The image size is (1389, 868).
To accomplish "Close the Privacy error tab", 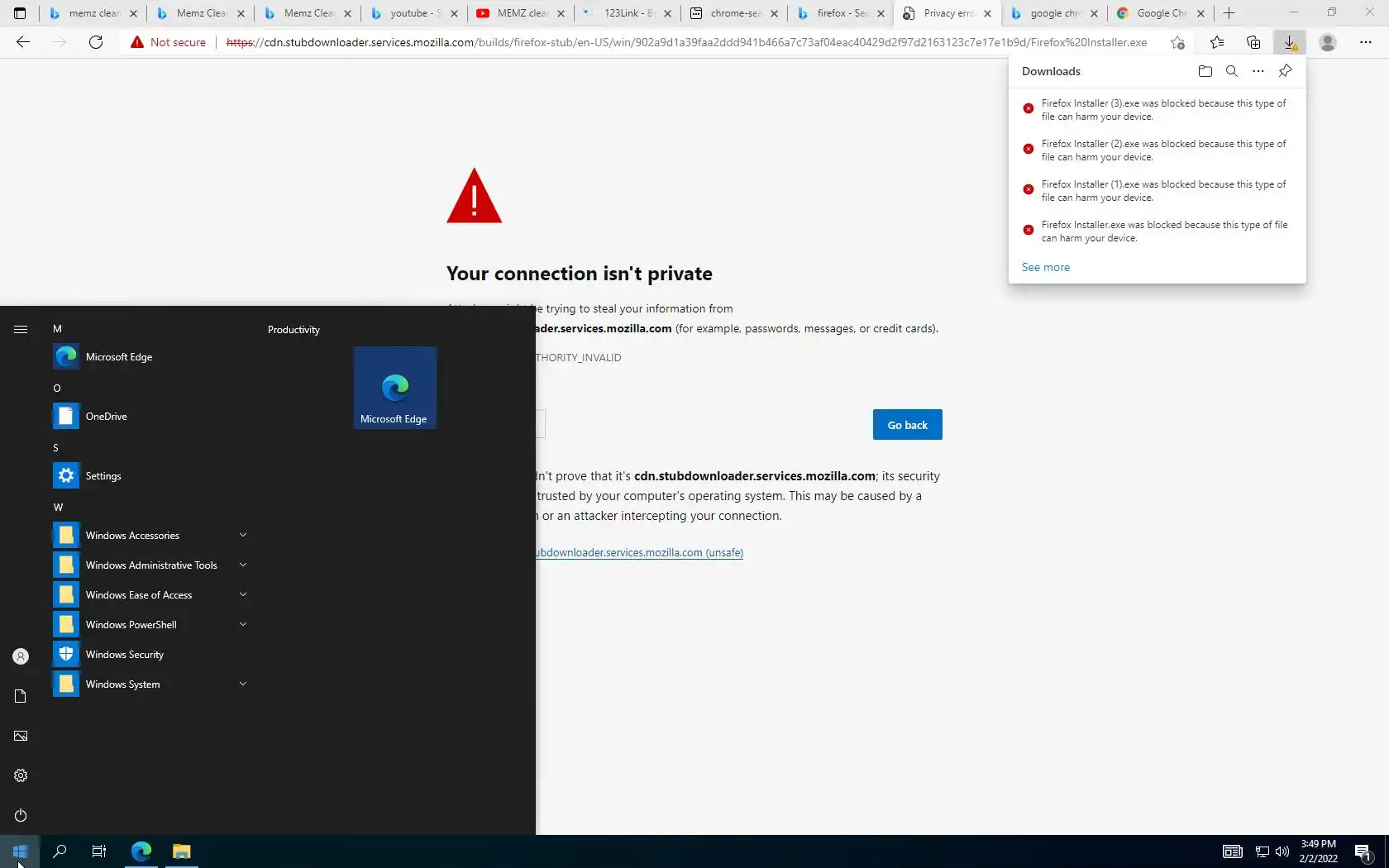I will 987,13.
